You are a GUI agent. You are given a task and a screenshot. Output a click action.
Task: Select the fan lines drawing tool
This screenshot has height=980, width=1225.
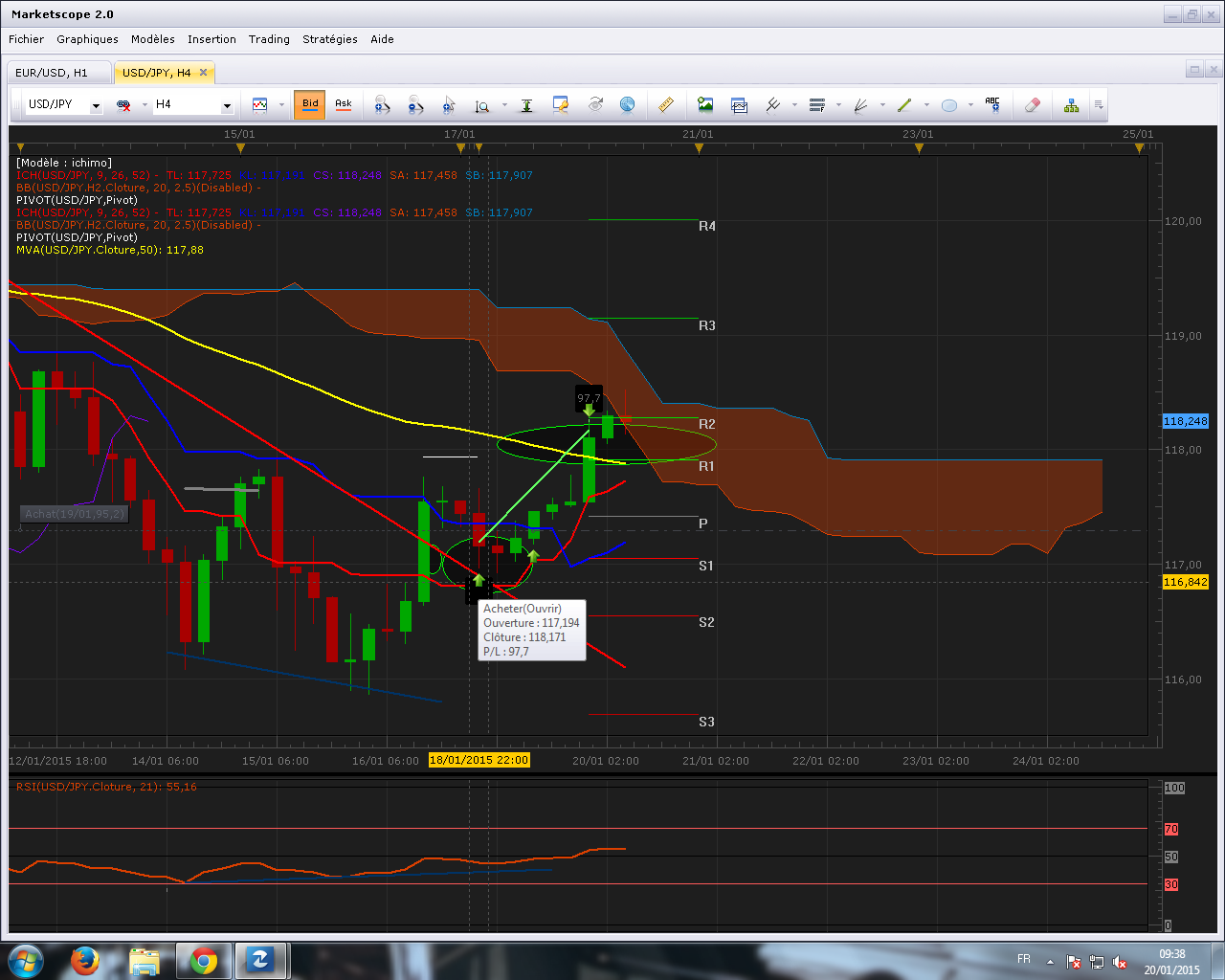click(861, 104)
